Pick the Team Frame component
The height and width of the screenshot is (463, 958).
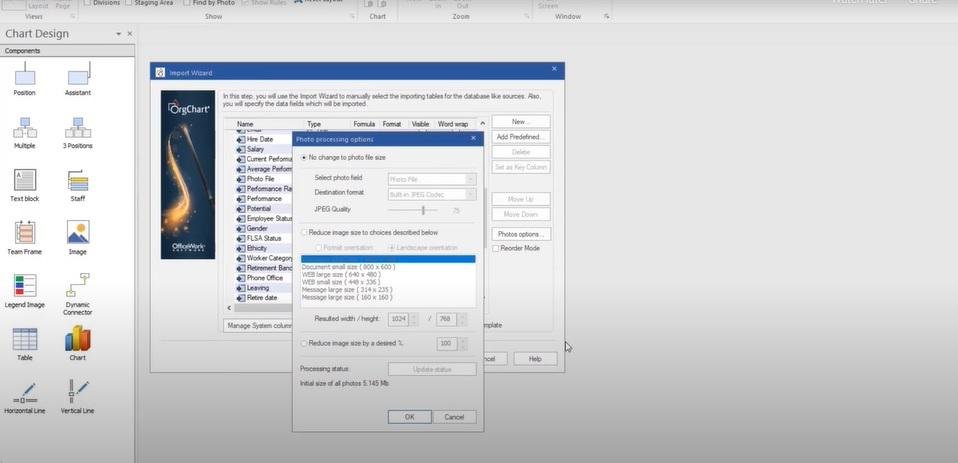(25, 232)
